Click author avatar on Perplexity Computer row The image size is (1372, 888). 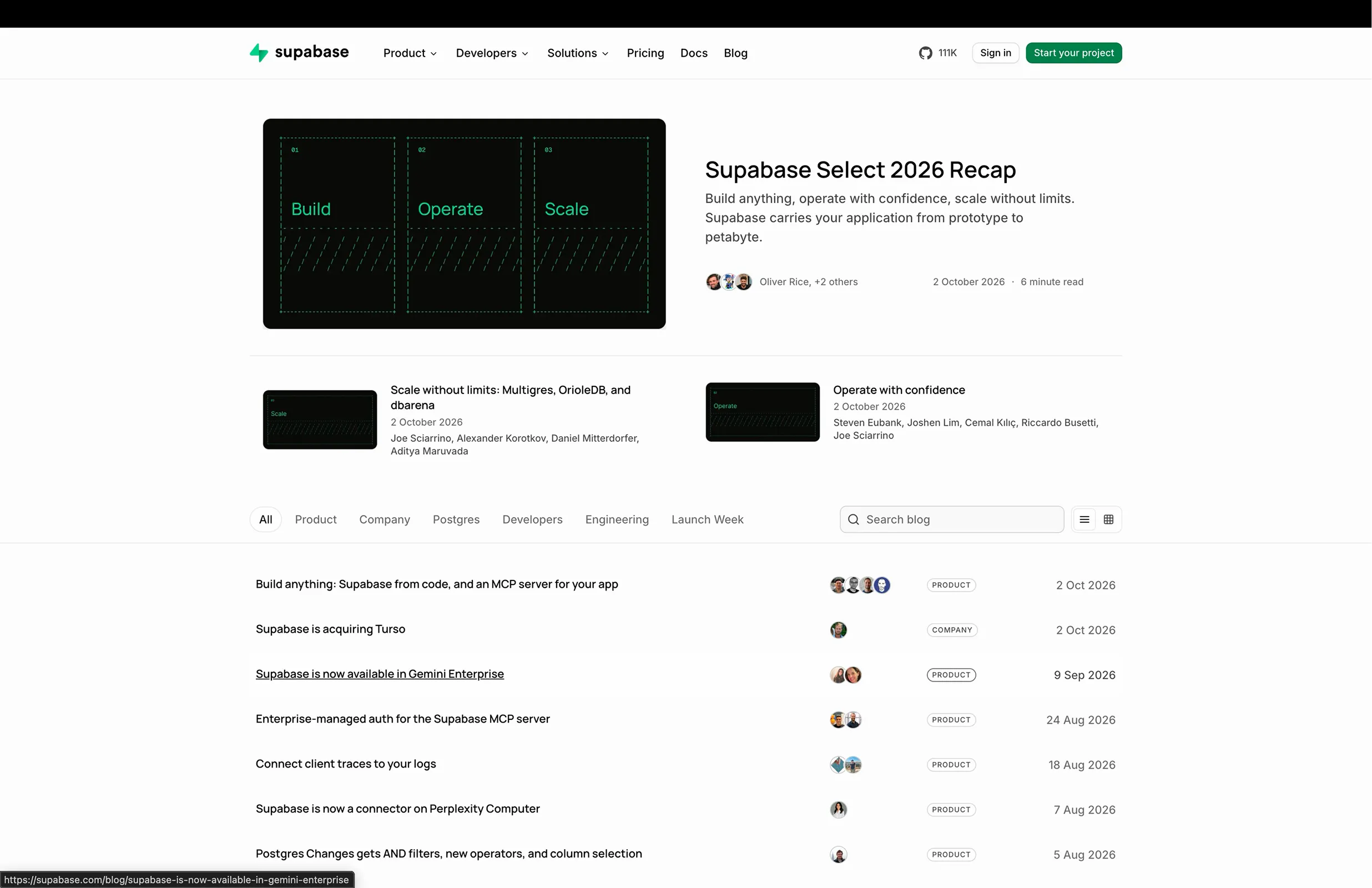pos(839,810)
